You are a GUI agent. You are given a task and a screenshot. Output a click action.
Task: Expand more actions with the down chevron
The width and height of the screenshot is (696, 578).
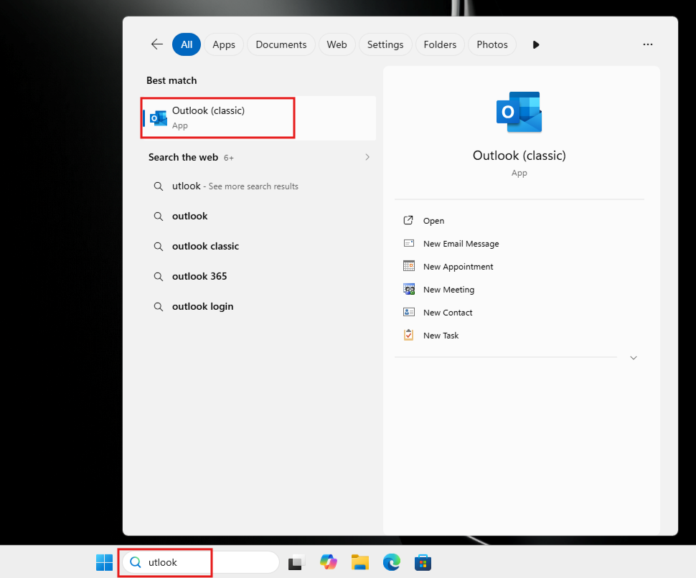point(633,358)
